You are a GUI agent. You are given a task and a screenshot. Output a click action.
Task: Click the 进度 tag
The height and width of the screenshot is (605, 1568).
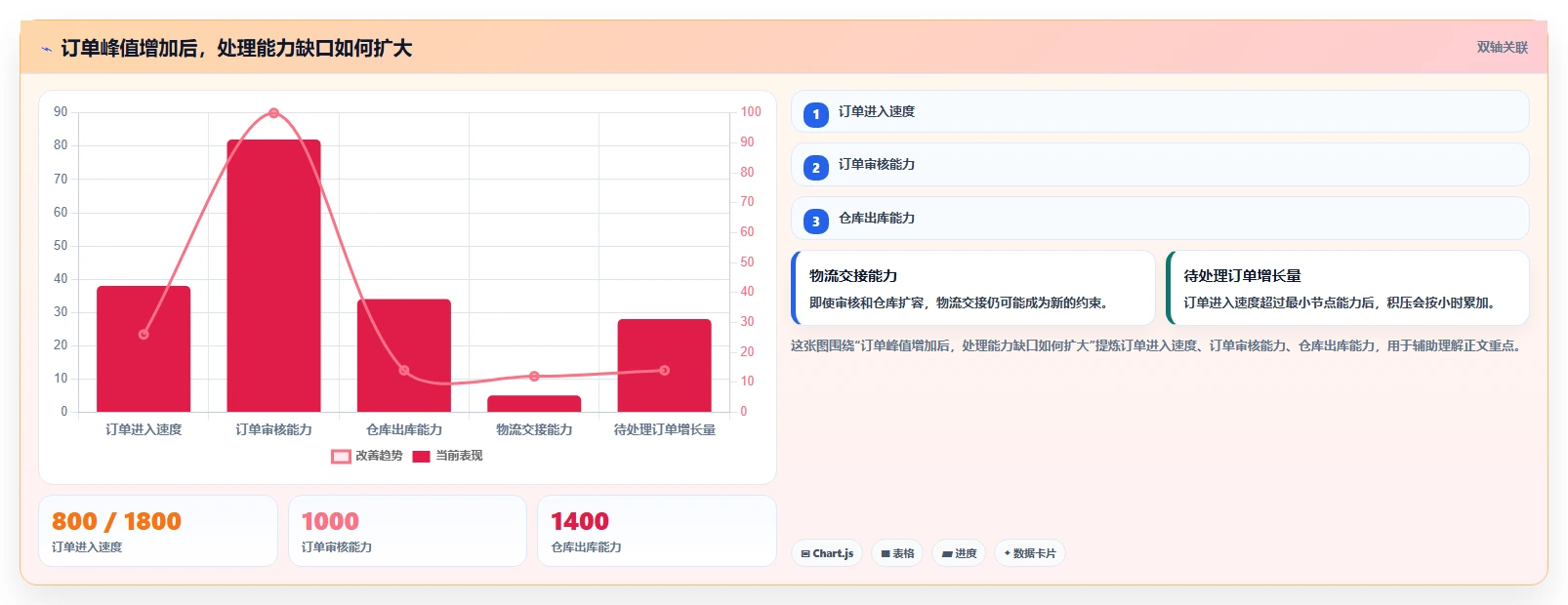coord(959,553)
